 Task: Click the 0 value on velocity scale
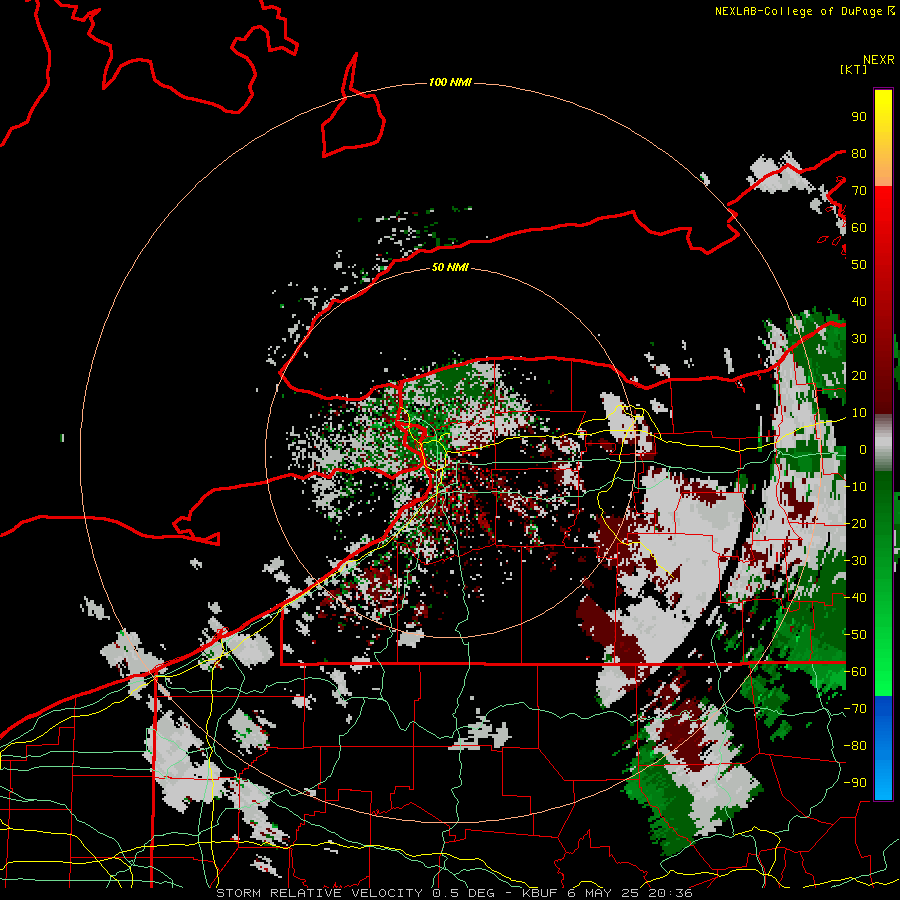863,449
